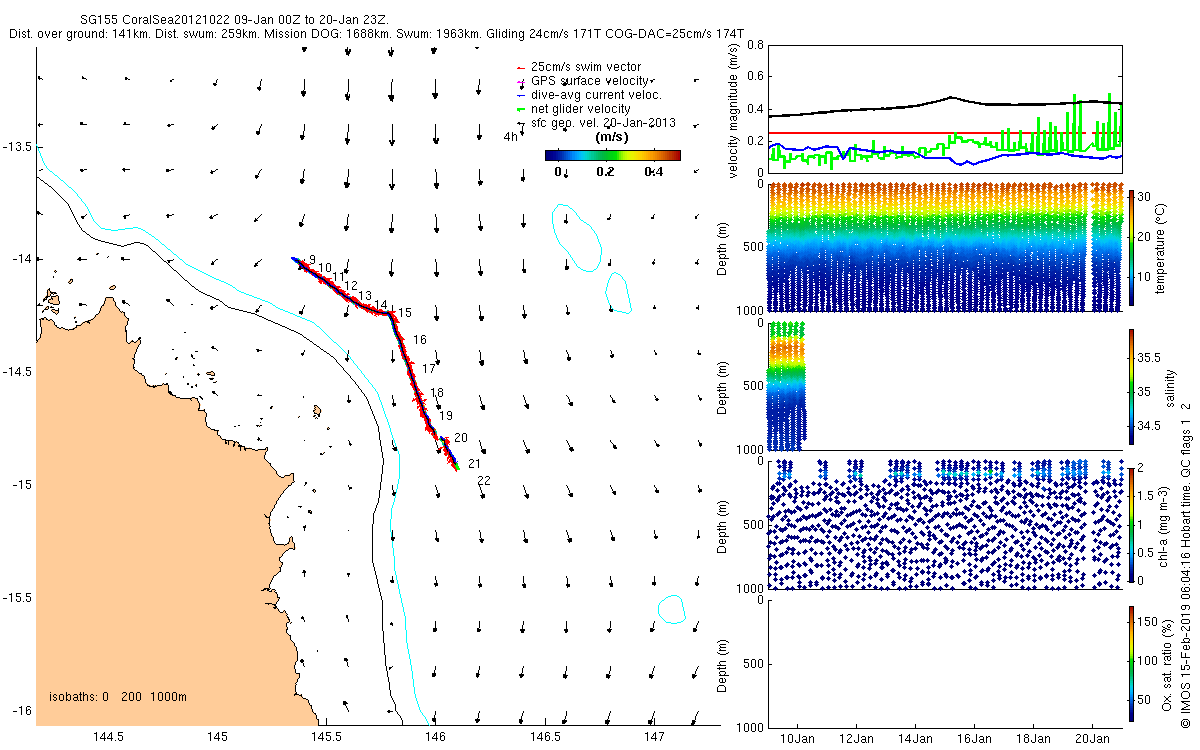Image resolution: width=1200 pixels, height=750 pixels.
Task: Click the salinity depth section plot
Action: click(x=946, y=386)
